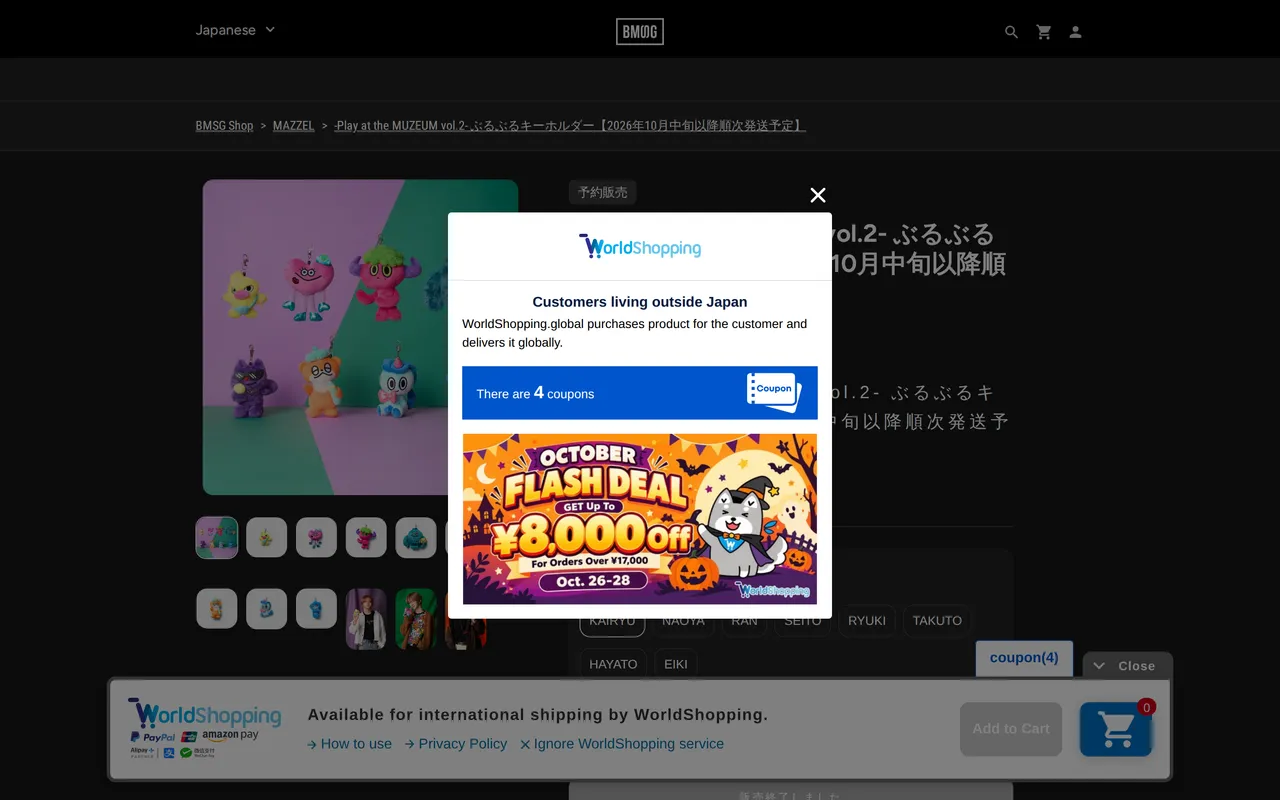The image size is (1280, 800).
Task: Open the Japanese language dropdown
Action: point(235,30)
